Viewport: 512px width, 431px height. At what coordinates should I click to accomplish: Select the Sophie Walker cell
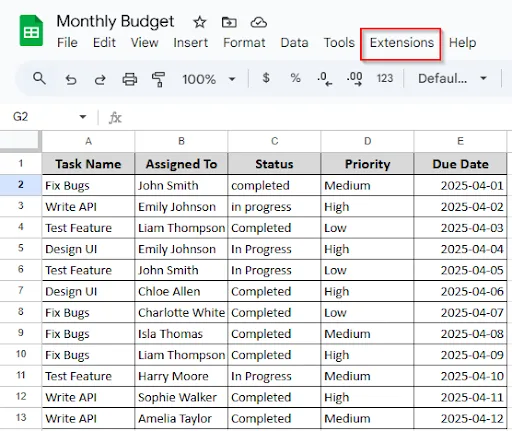pyautogui.click(x=181, y=397)
